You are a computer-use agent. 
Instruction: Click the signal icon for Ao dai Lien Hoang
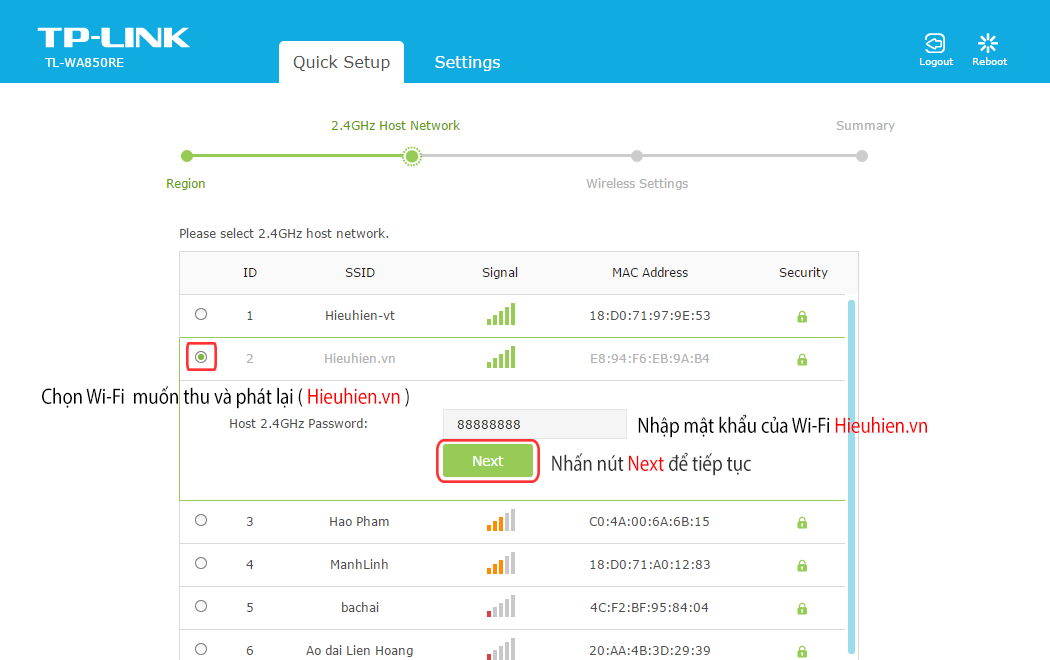pos(500,648)
